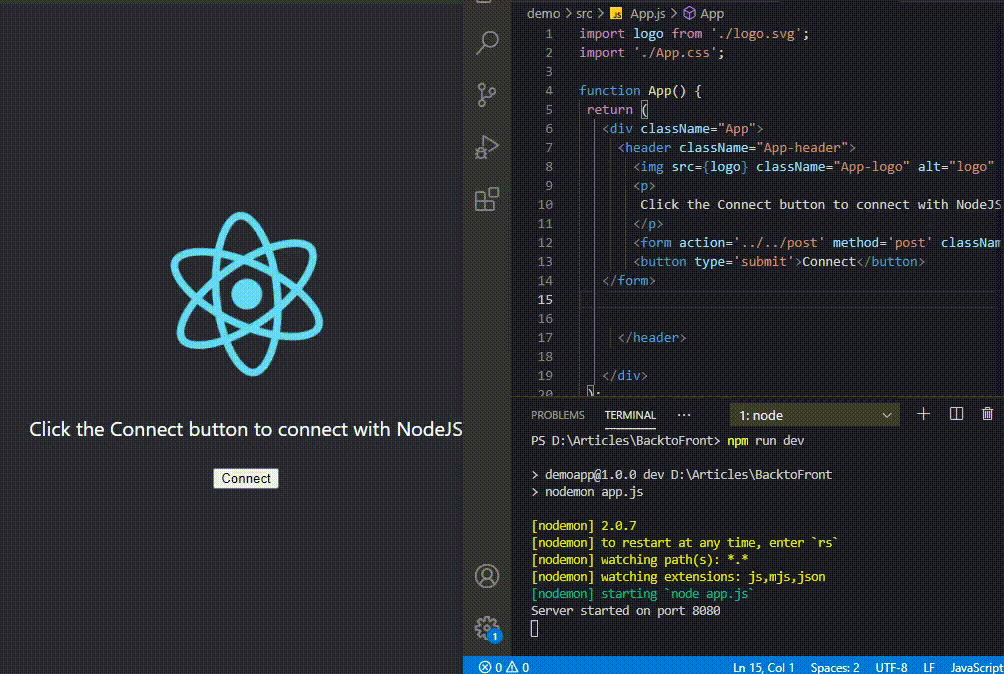Open the Extensions view
1004x674 pixels.
click(x=487, y=199)
